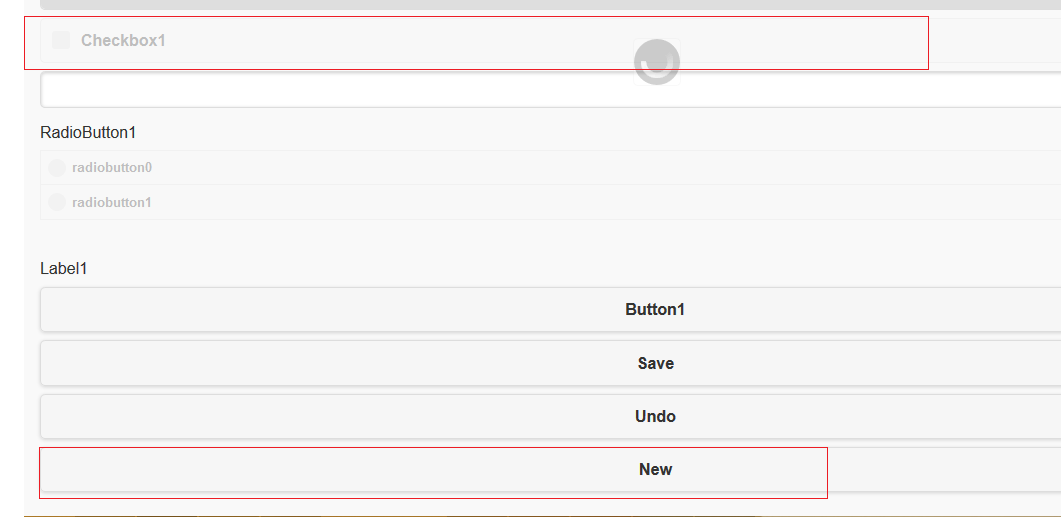This screenshot has height=517, width=1061.
Task: Focus the empty text input field
Action: [550, 90]
